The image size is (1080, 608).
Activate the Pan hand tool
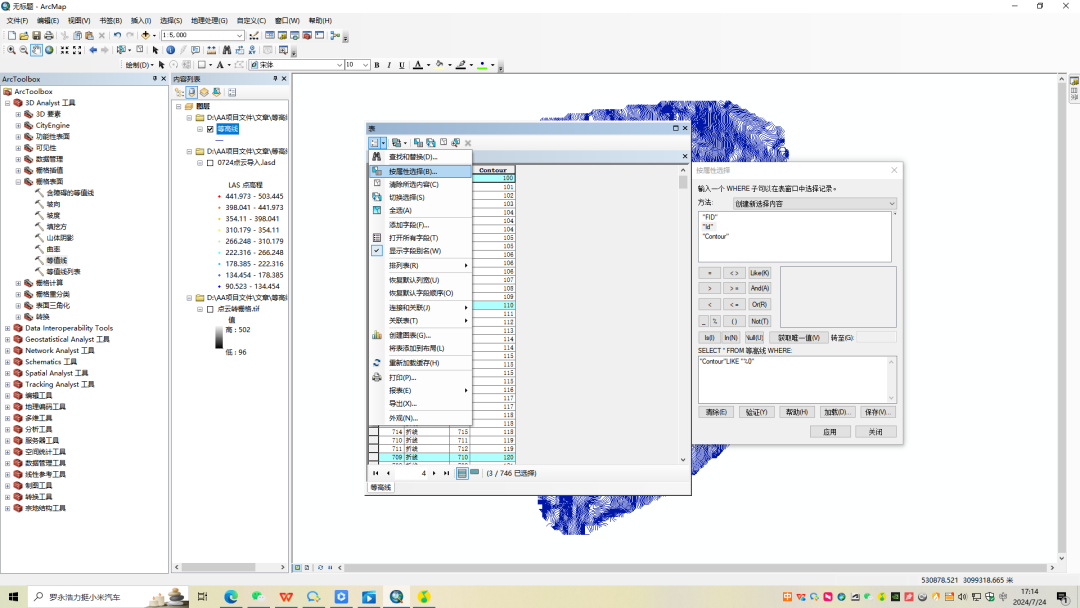(37, 50)
